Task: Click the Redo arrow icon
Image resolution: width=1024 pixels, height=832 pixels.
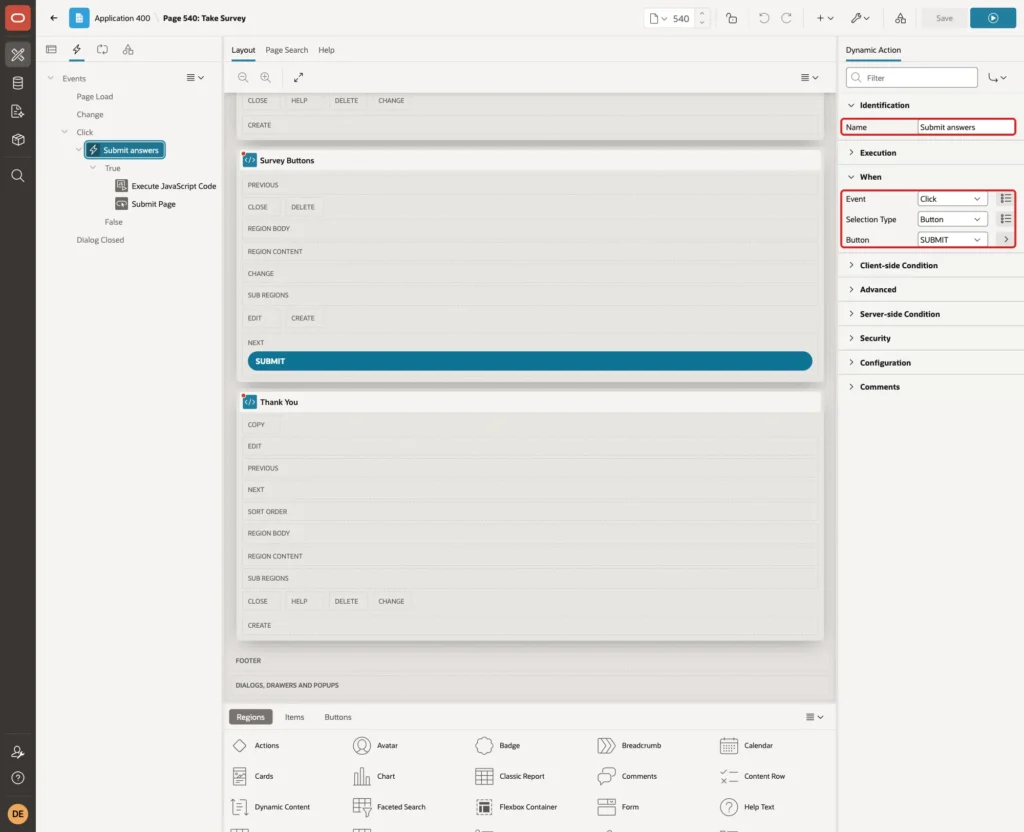Action: (x=786, y=18)
